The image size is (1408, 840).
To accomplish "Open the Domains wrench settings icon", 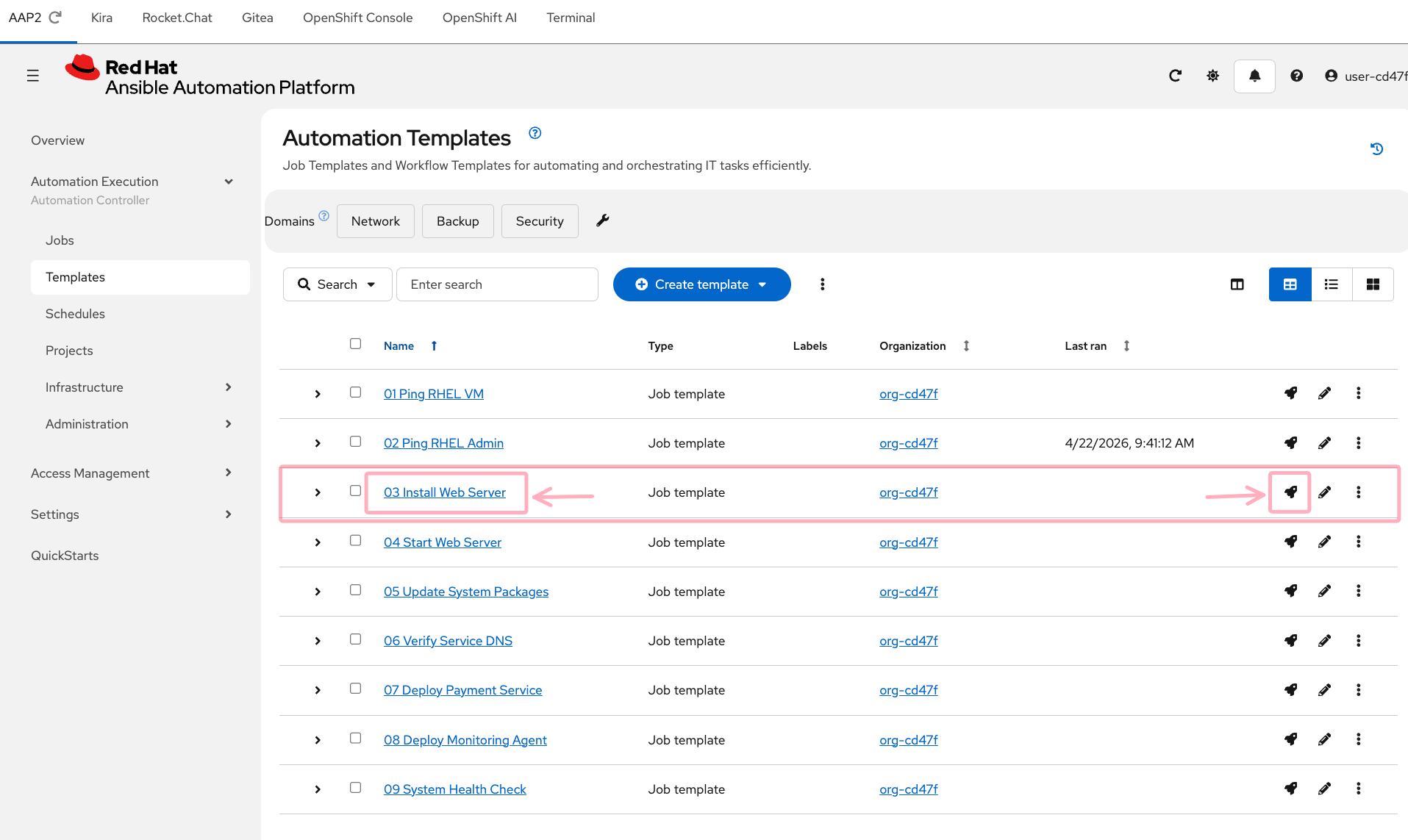I will [x=602, y=220].
